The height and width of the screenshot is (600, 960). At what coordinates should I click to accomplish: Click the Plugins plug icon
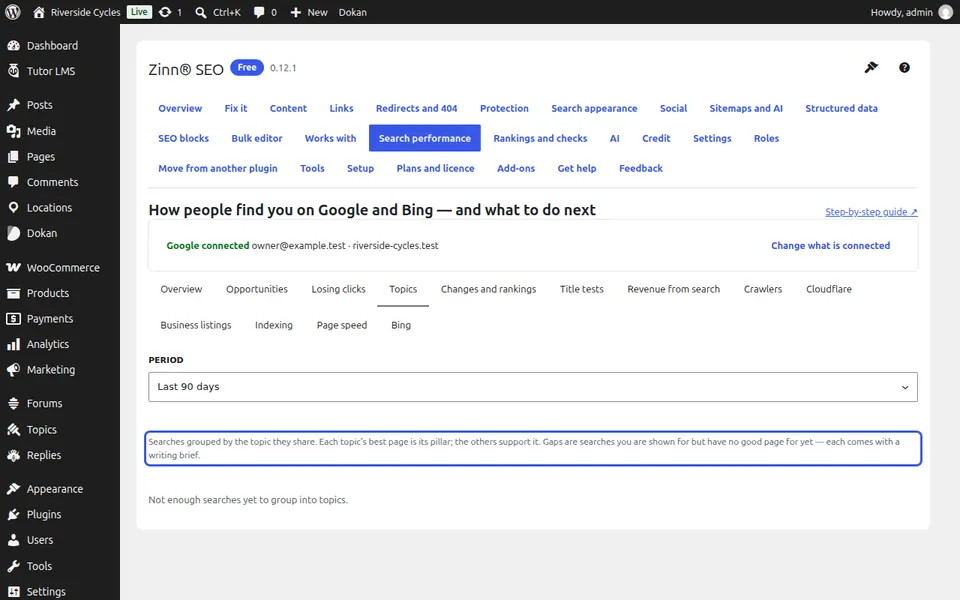coord(13,514)
